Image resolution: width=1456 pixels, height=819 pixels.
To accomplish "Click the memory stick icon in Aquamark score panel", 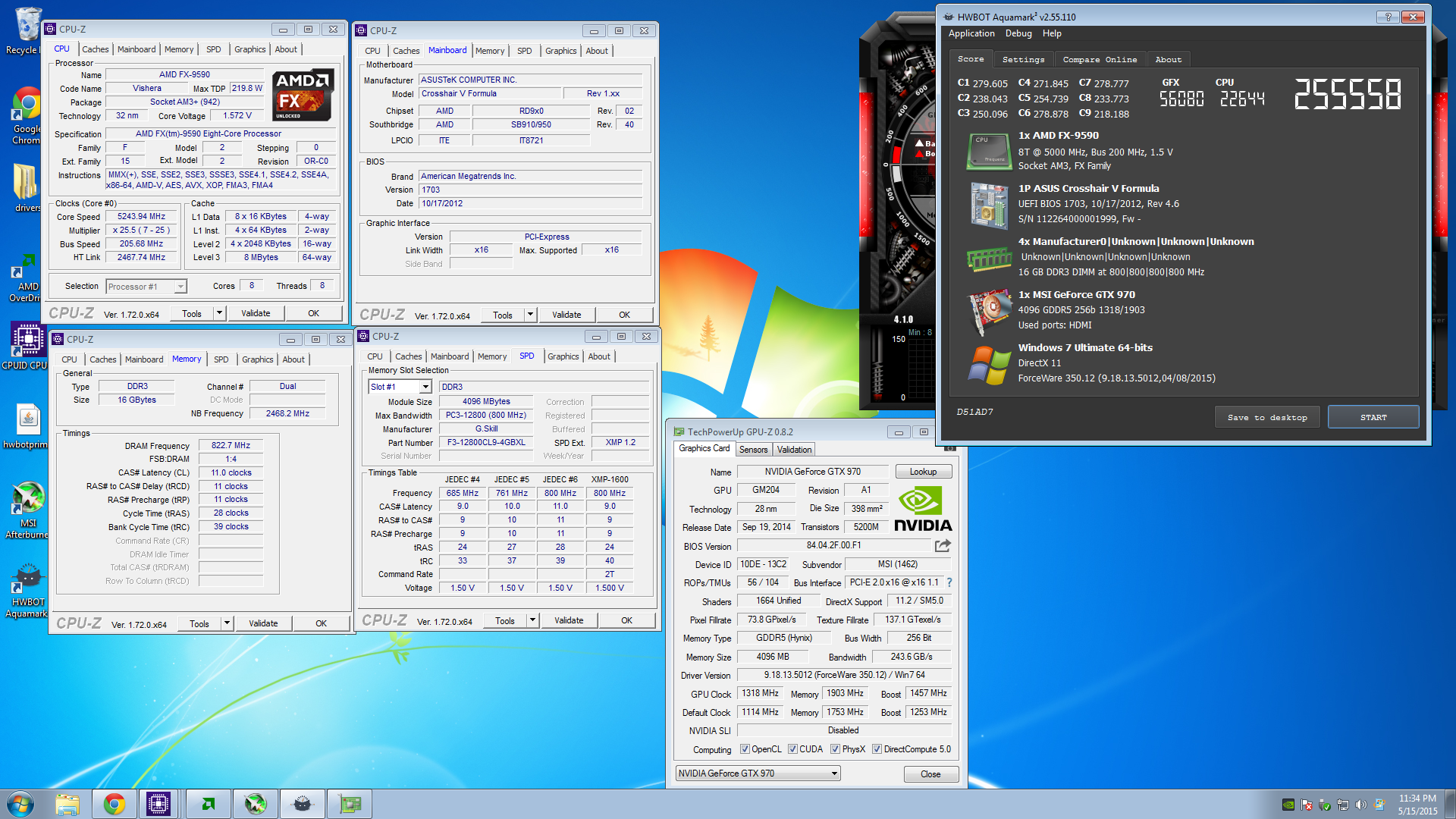I will [x=989, y=259].
